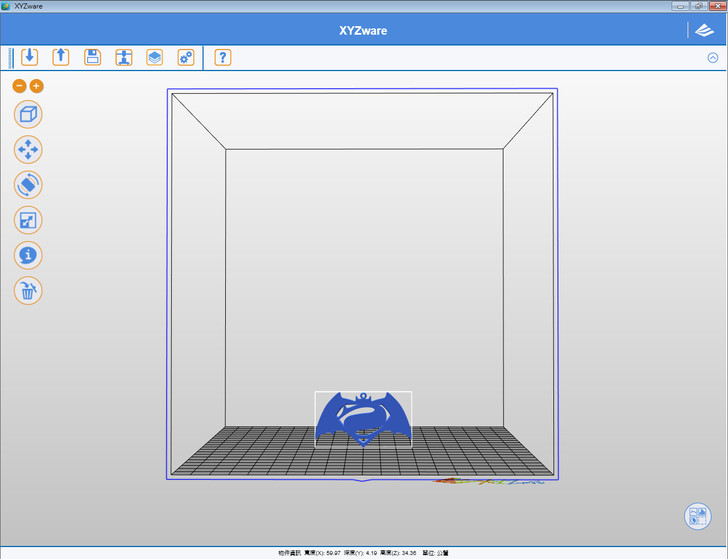Select the Scale resize tool

28,220
